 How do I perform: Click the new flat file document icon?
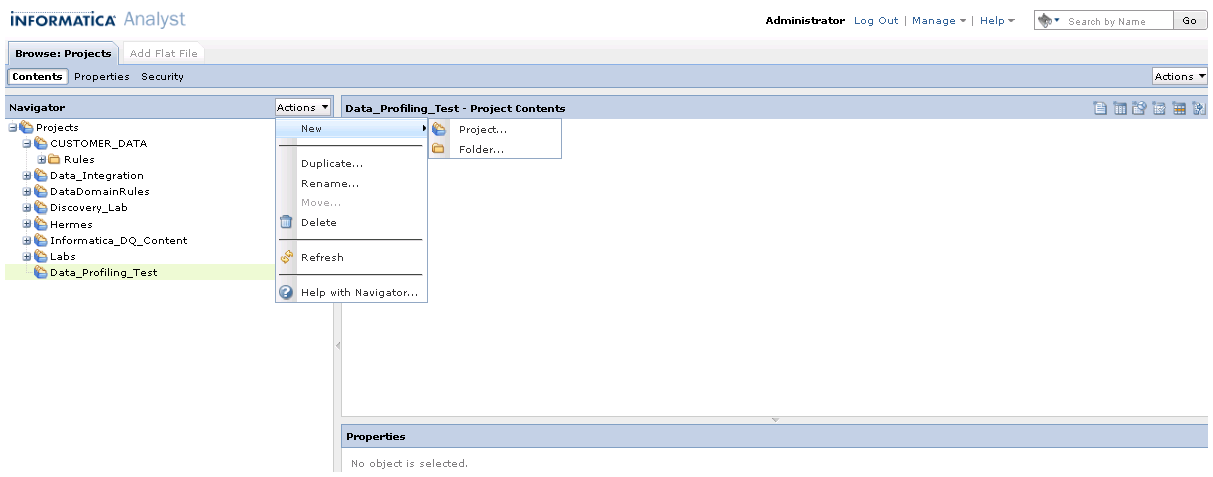tap(1100, 108)
